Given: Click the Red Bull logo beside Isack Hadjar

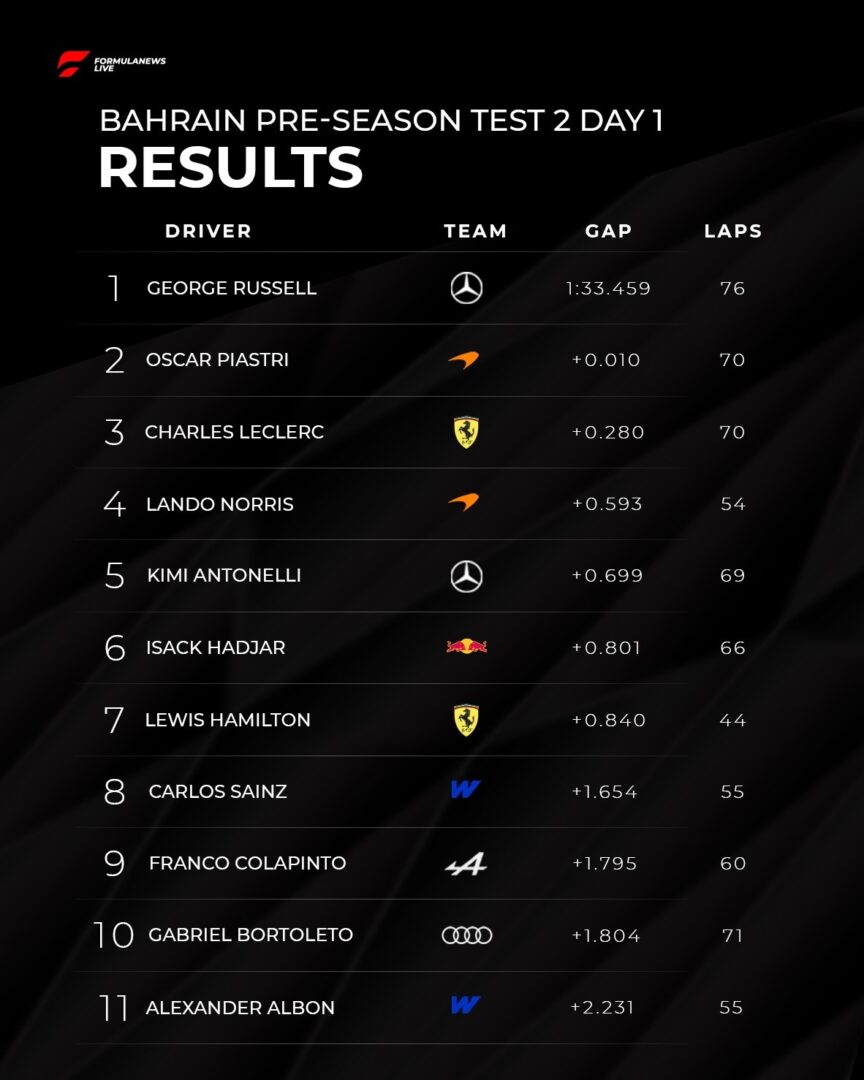Looking at the screenshot, I should point(467,647).
